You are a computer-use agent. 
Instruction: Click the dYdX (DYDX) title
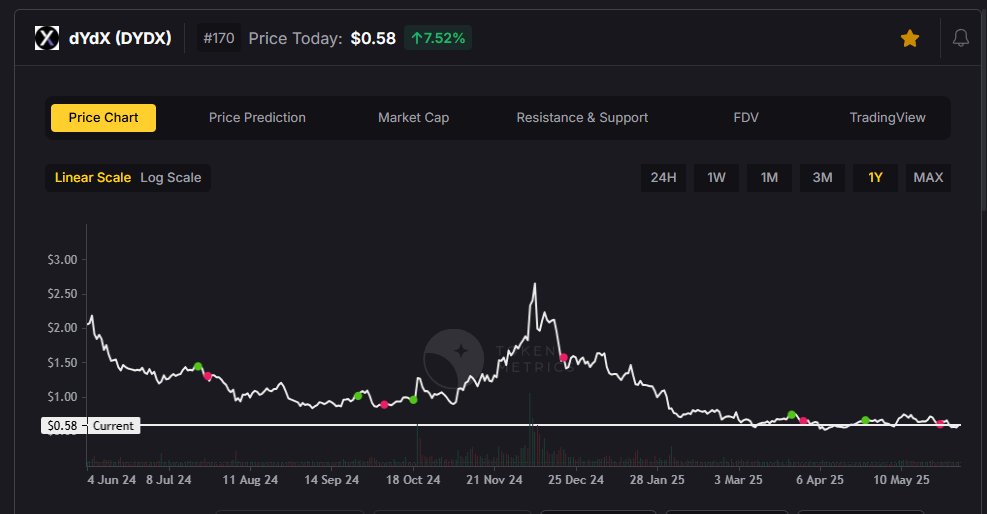pyautogui.click(x=120, y=38)
